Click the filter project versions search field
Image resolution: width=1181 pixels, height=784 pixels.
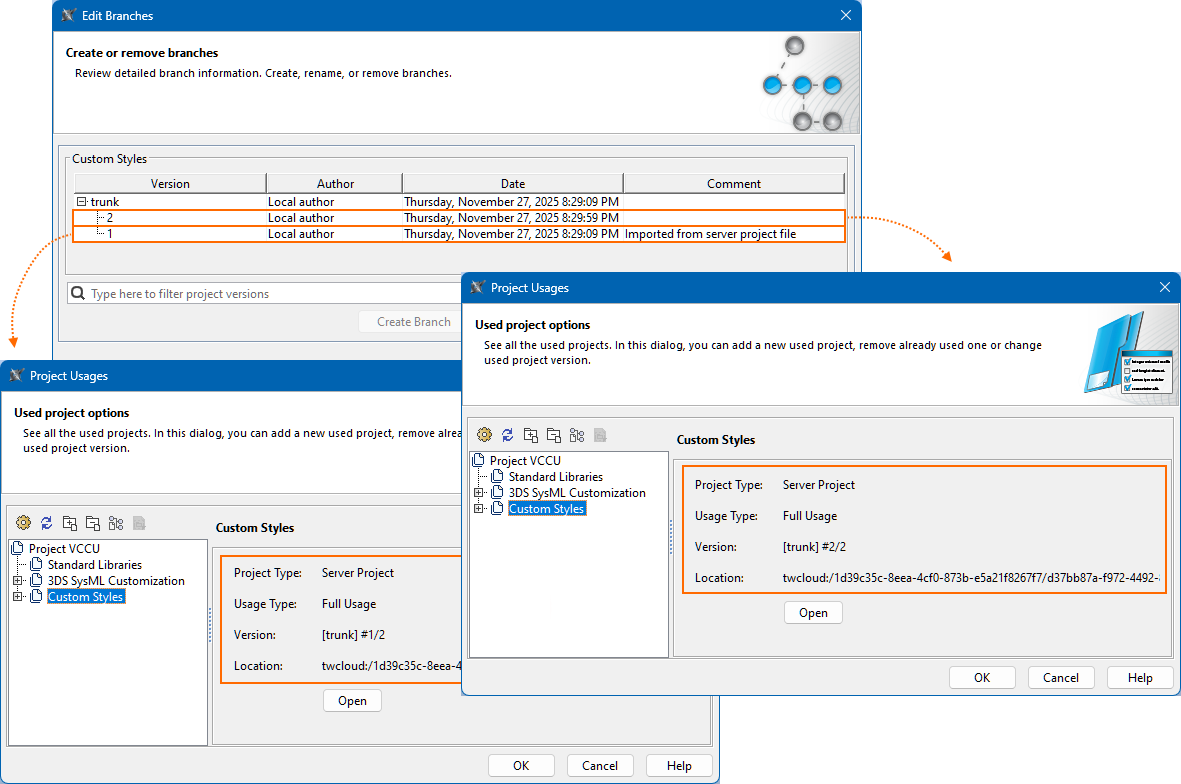pyautogui.click(x=260, y=294)
